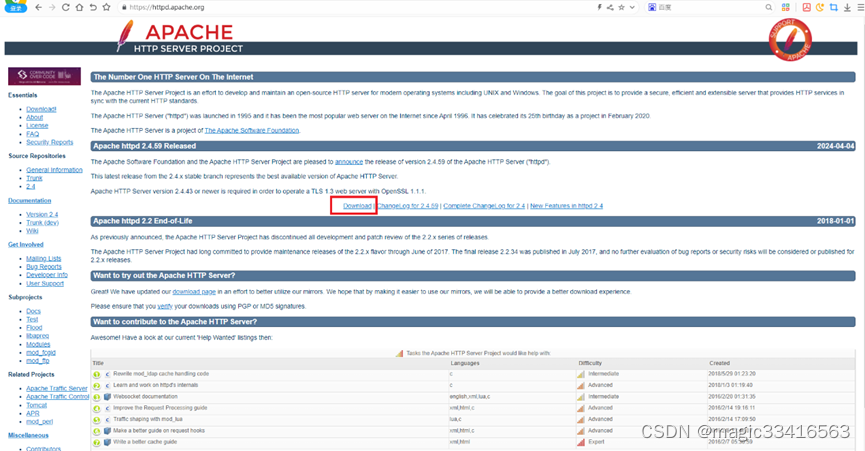This screenshot has height=451, width=865.
Task: Click the browser forward arrow
Action: [x=52, y=7]
